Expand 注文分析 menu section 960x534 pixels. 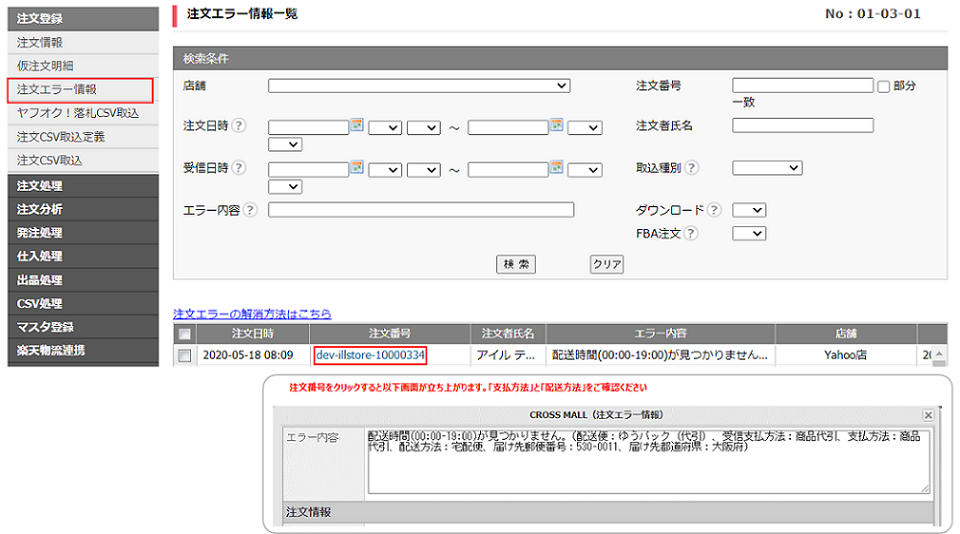tap(83, 209)
